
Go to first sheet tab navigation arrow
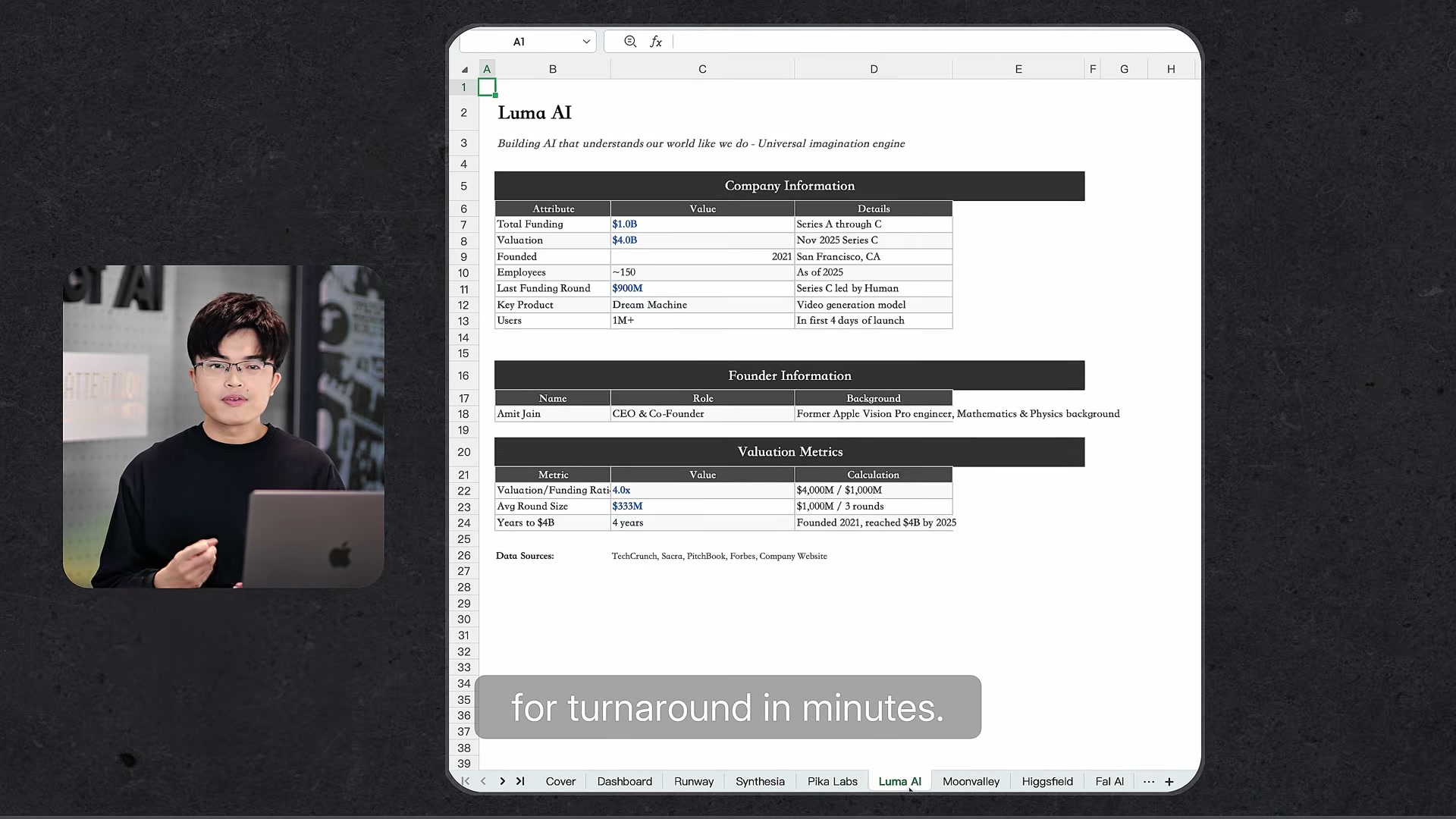466,781
